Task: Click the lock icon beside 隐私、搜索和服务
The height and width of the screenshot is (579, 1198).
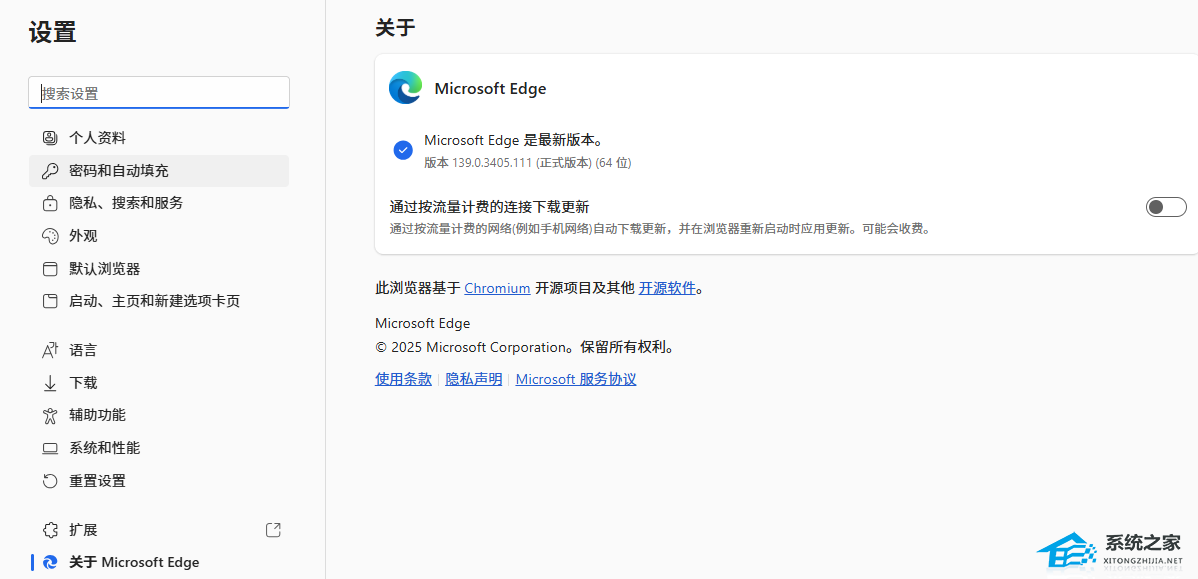Action: (x=50, y=203)
